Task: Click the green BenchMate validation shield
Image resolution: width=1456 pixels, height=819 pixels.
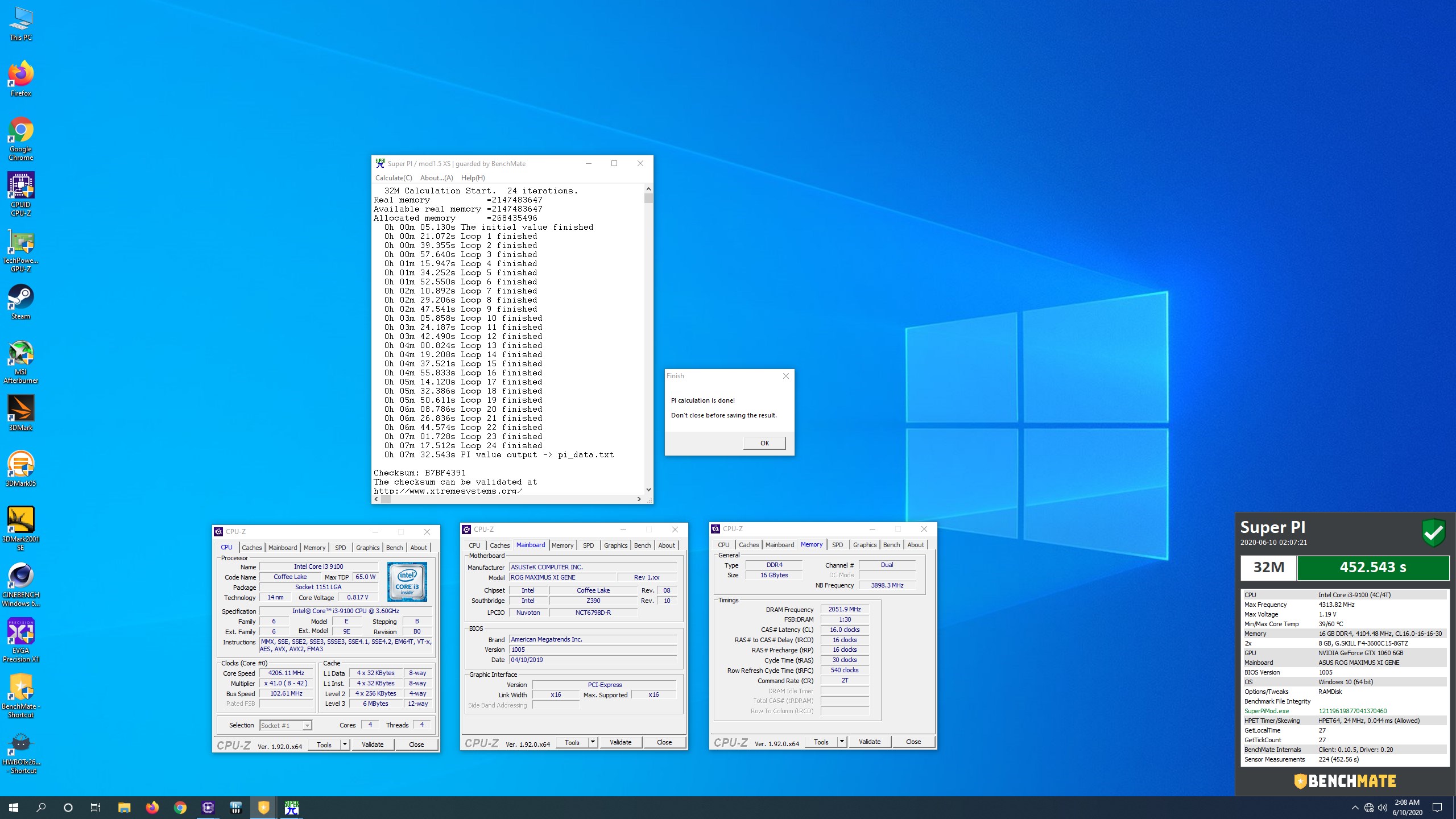Action: point(1433,532)
